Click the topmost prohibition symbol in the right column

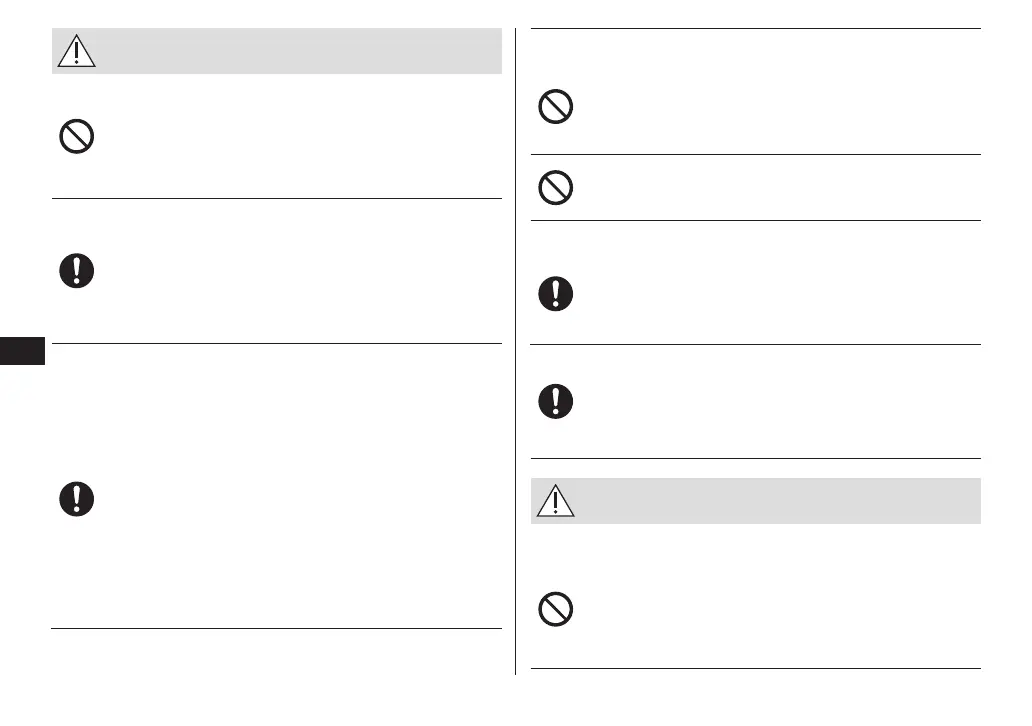(x=555, y=107)
